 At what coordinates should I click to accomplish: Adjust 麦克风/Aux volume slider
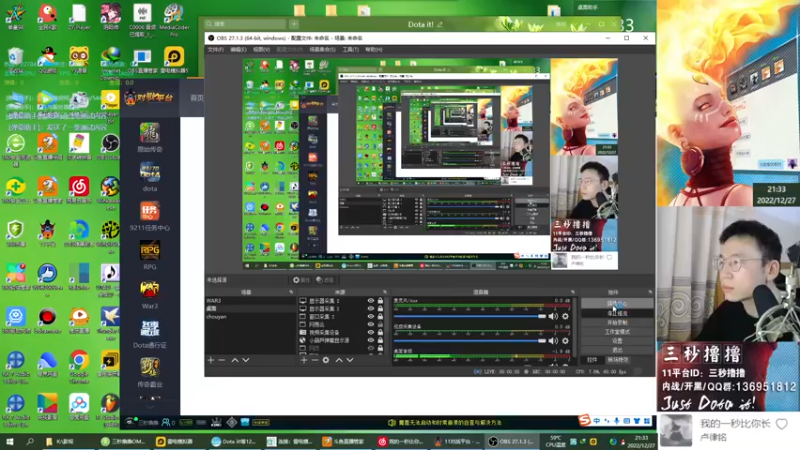coord(470,316)
